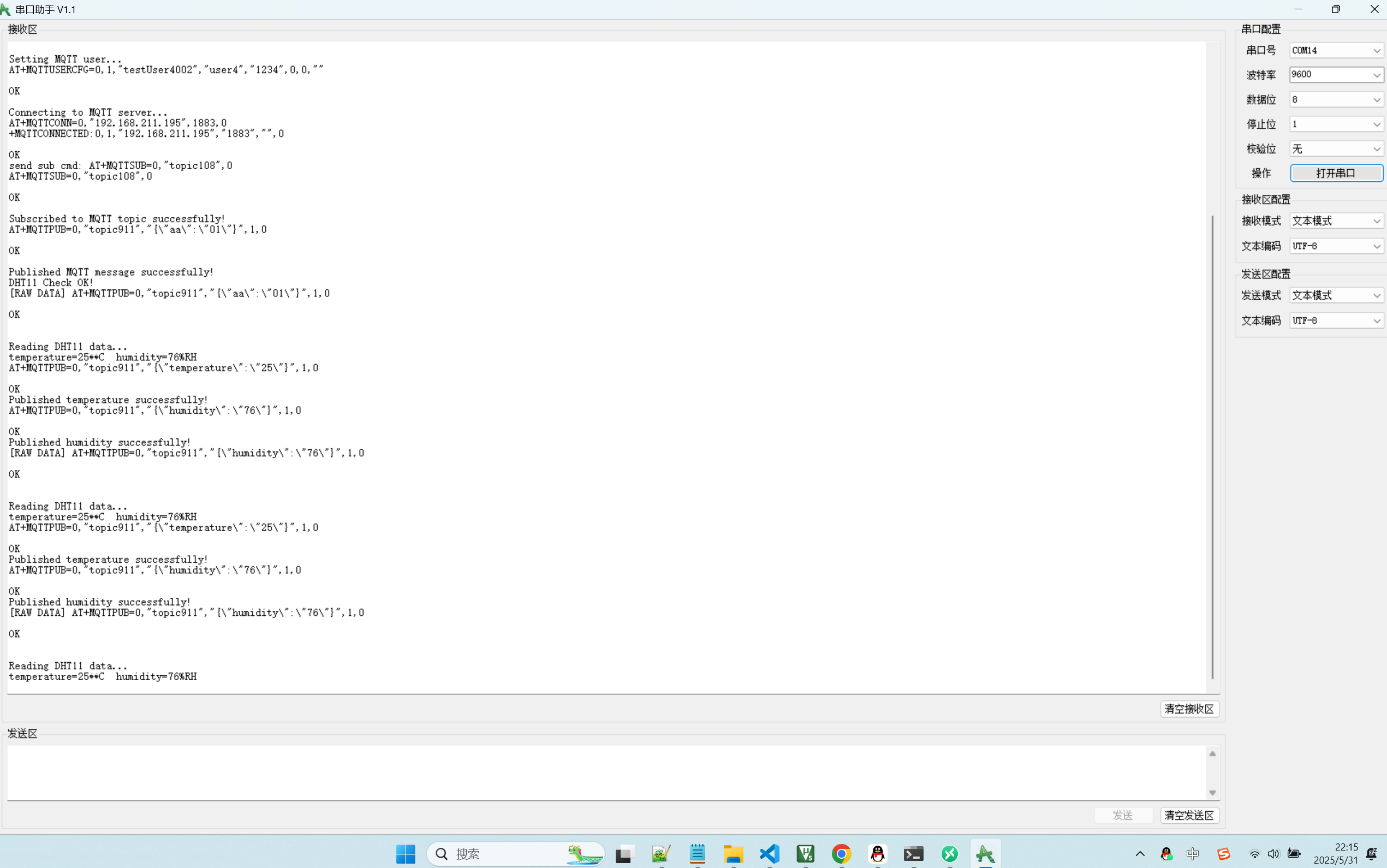This screenshot has height=868, width=1387.
Task: Click the 清空发送区 button
Action: click(1189, 815)
